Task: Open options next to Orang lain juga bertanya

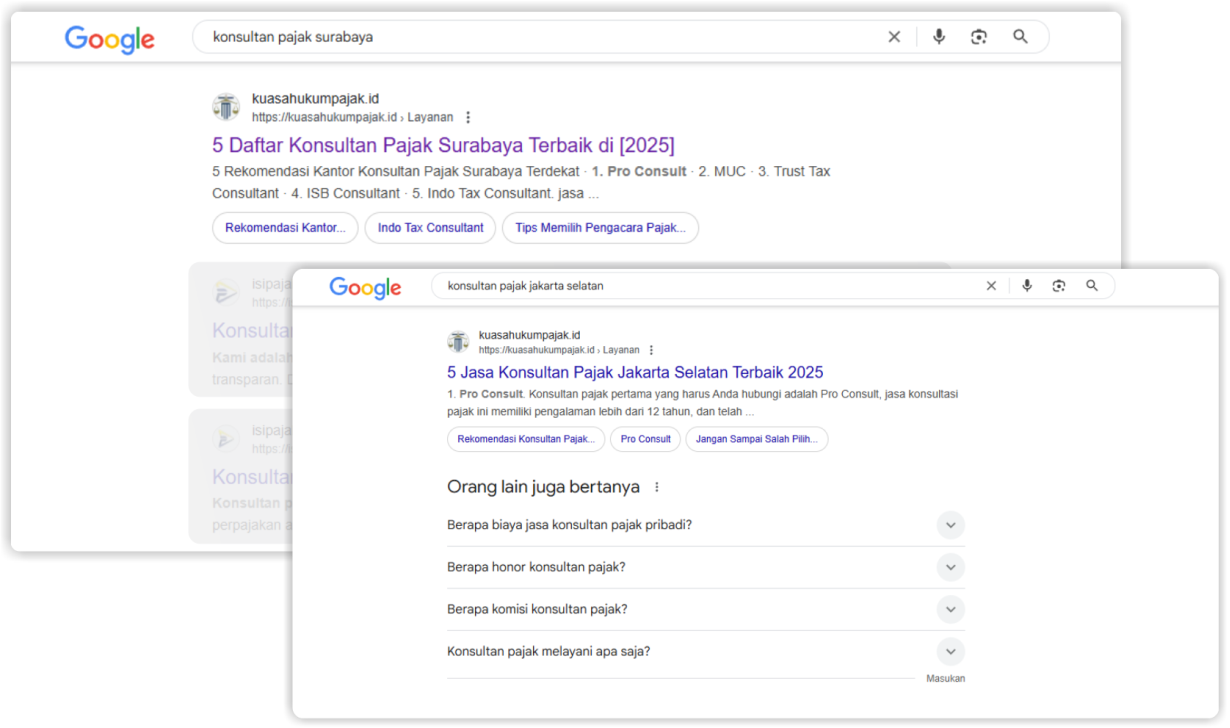Action: point(657,487)
